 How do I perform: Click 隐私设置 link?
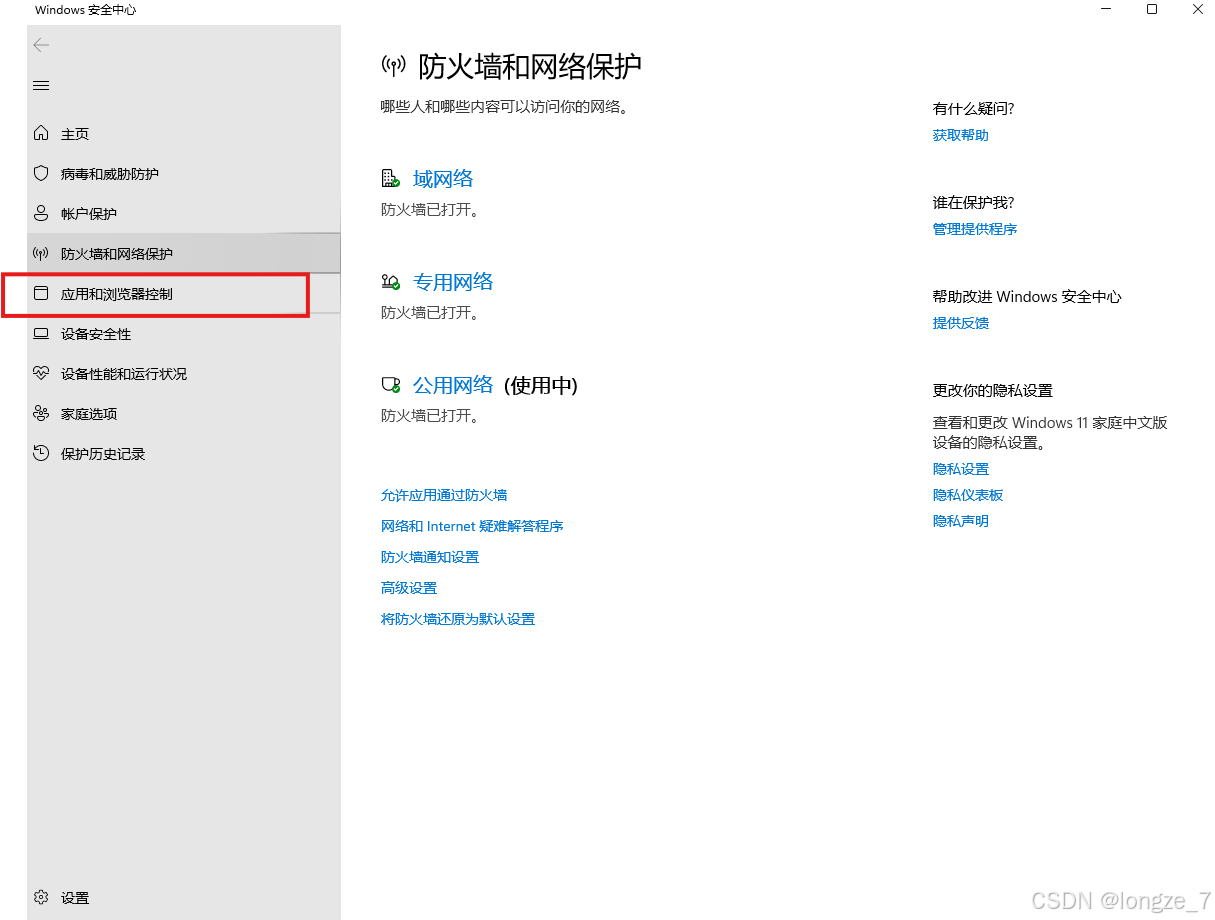(961, 469)
